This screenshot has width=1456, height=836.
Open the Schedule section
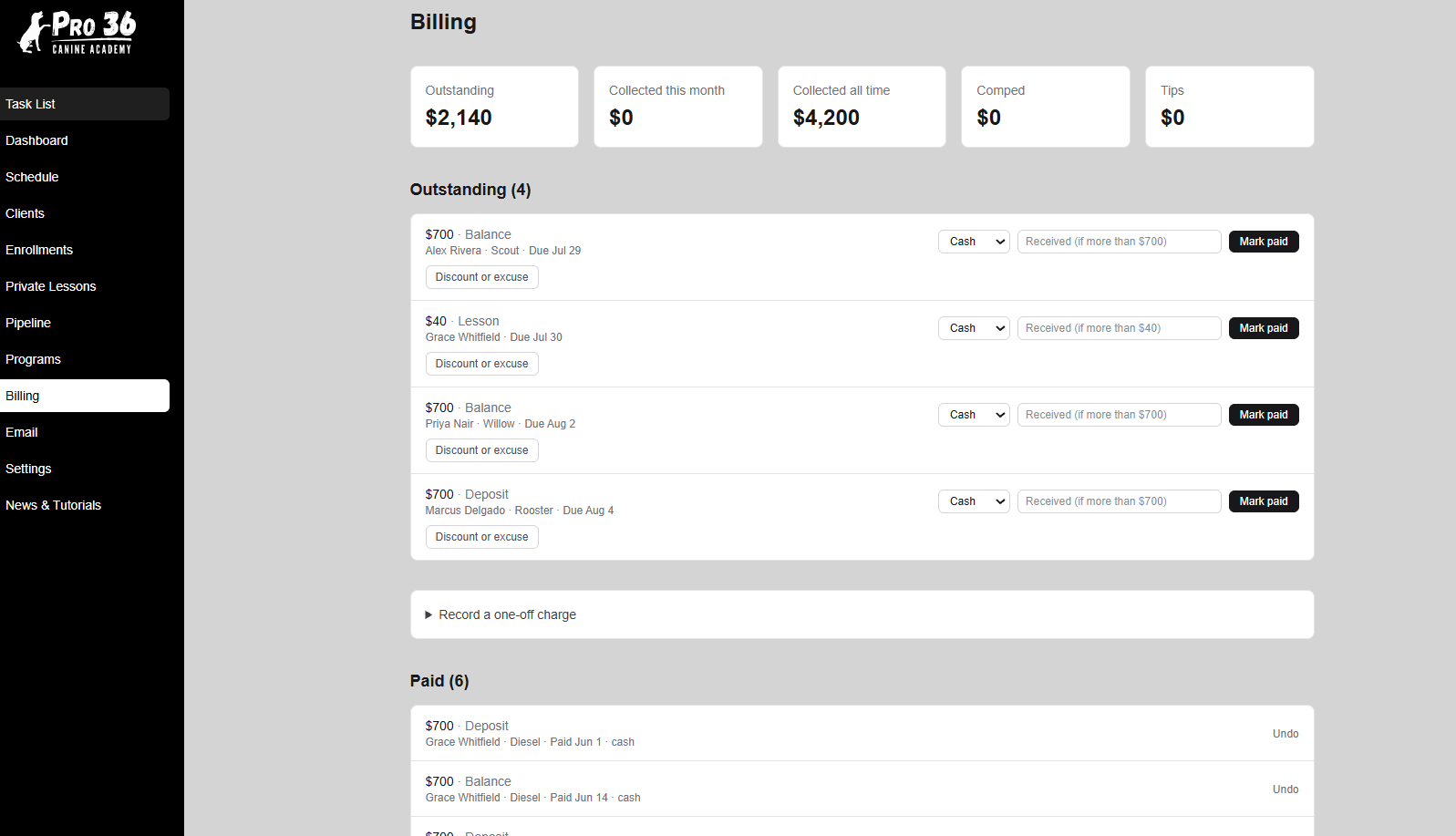pos(85,177)
